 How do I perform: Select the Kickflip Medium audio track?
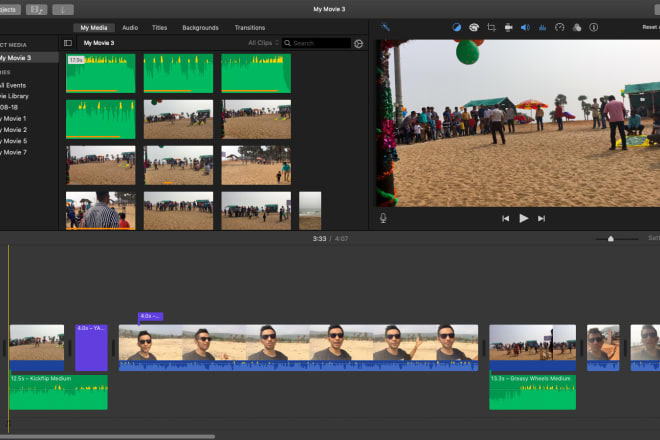click(x=59, y=392)
